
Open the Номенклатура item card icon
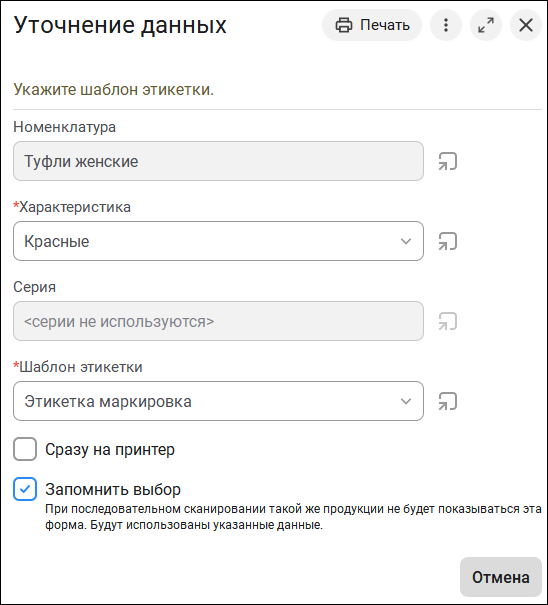tap(448, 161)
